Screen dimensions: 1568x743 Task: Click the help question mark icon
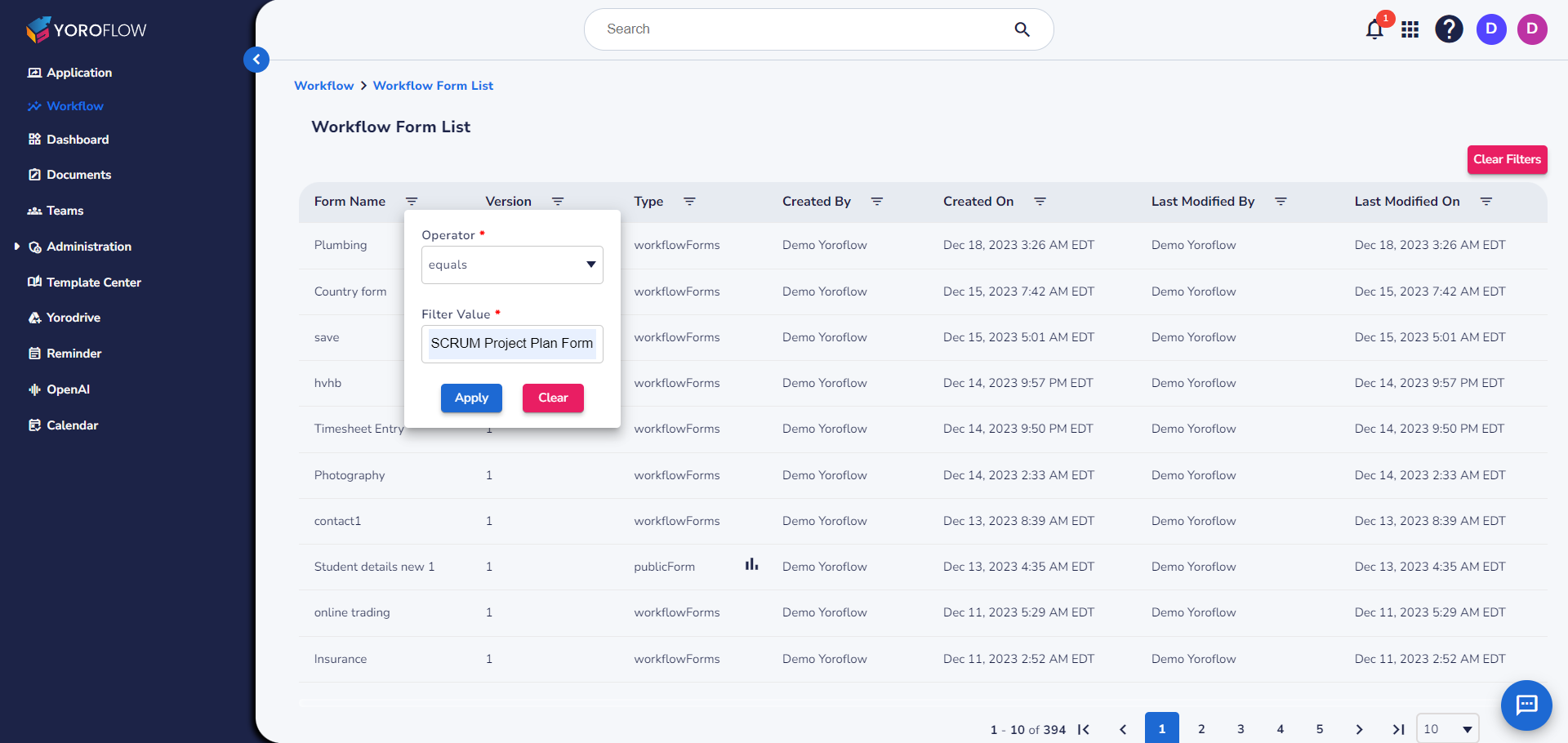(1449, 29)
